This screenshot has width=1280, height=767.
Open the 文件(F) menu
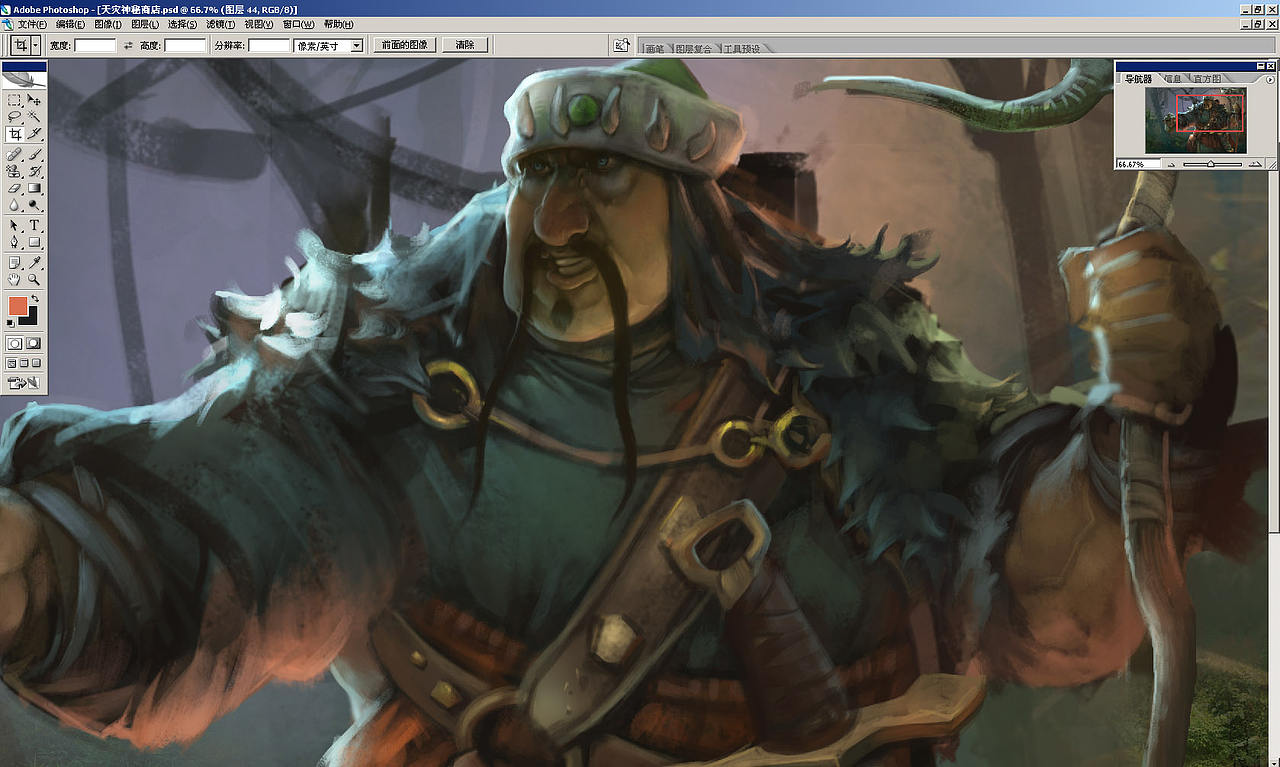[x=32, y=24]
